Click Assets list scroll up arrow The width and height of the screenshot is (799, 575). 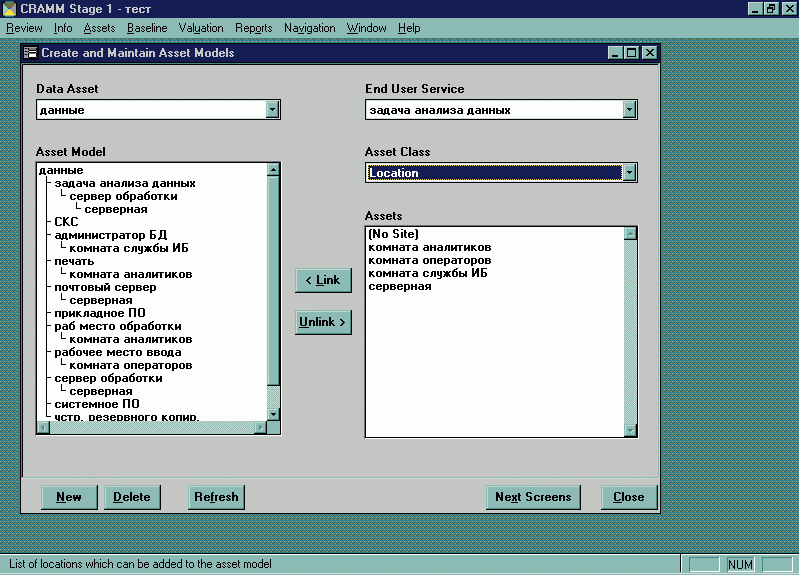(630, 233)
